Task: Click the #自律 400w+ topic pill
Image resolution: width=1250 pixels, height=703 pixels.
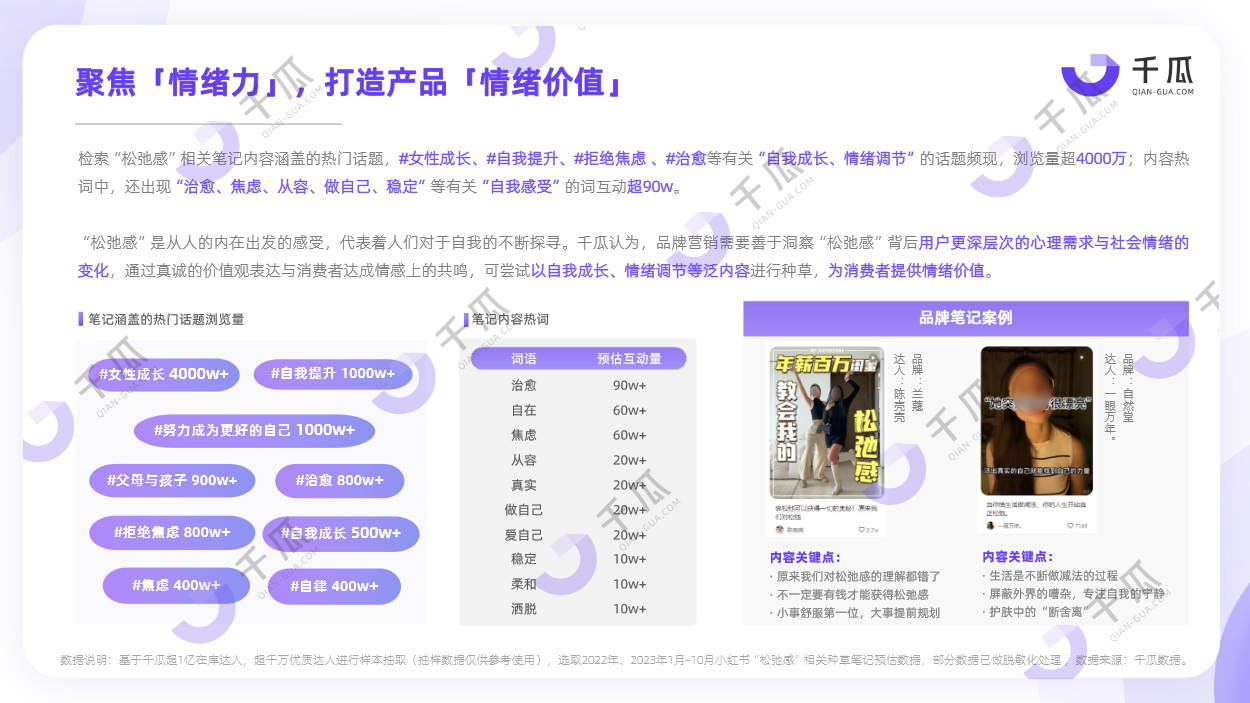Action: 335,586
